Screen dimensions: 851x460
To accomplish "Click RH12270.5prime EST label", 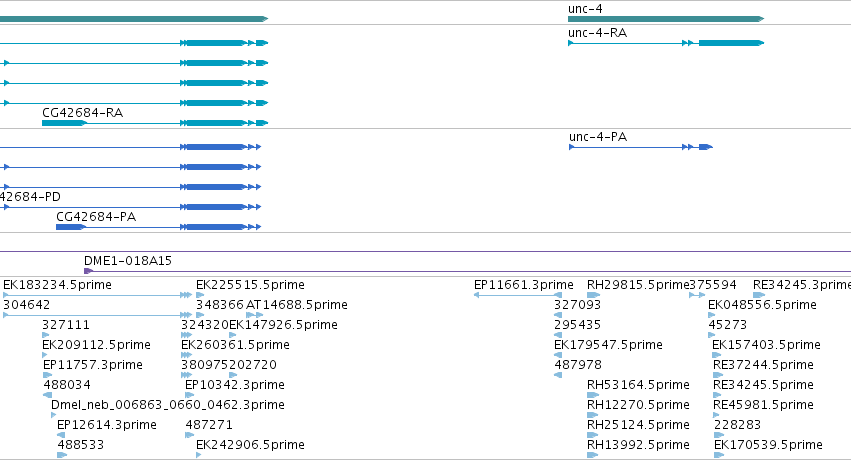I will [x=638, y=405].
